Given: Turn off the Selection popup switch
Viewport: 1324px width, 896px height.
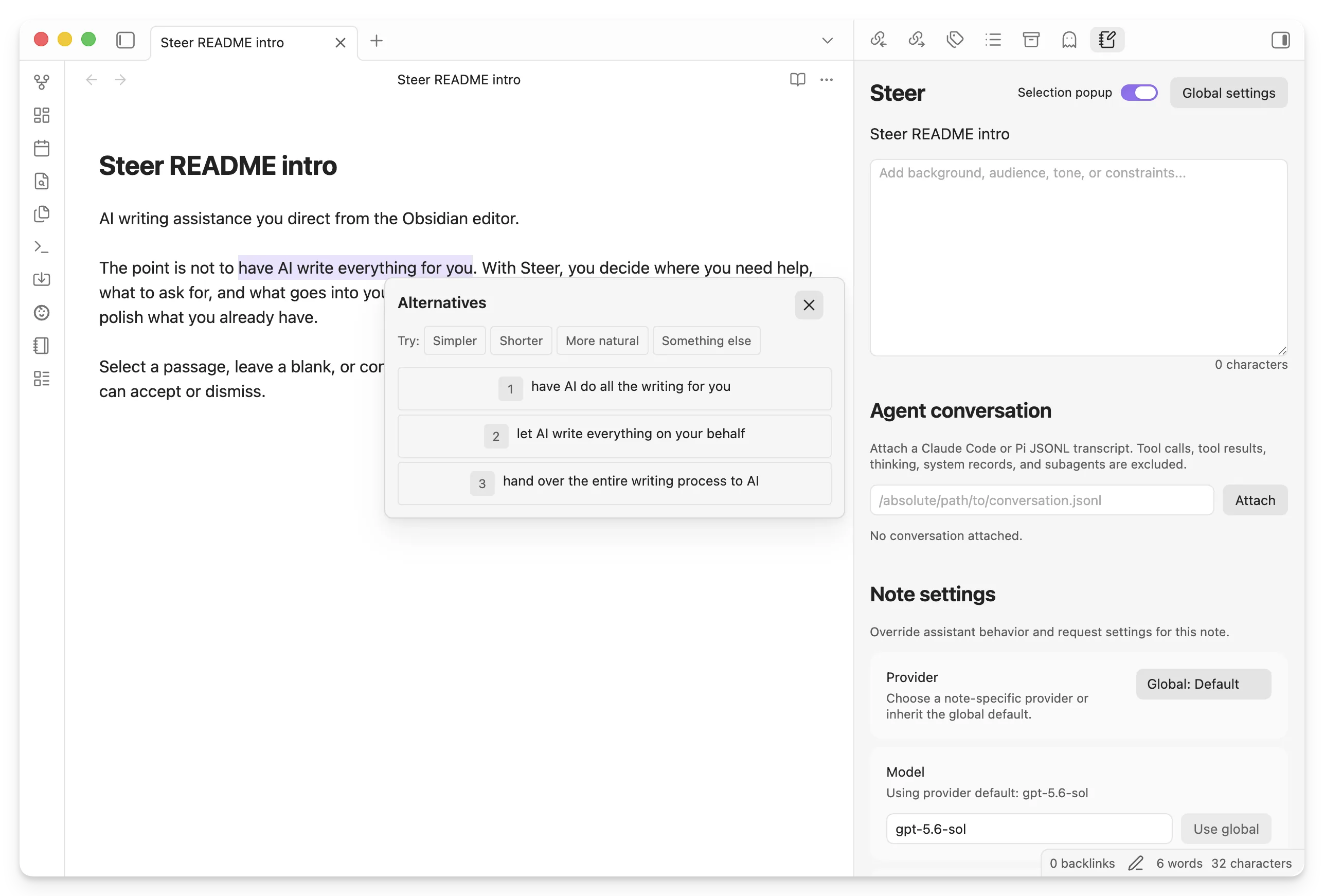Looking at the screenshot, I should (1139, 93).
